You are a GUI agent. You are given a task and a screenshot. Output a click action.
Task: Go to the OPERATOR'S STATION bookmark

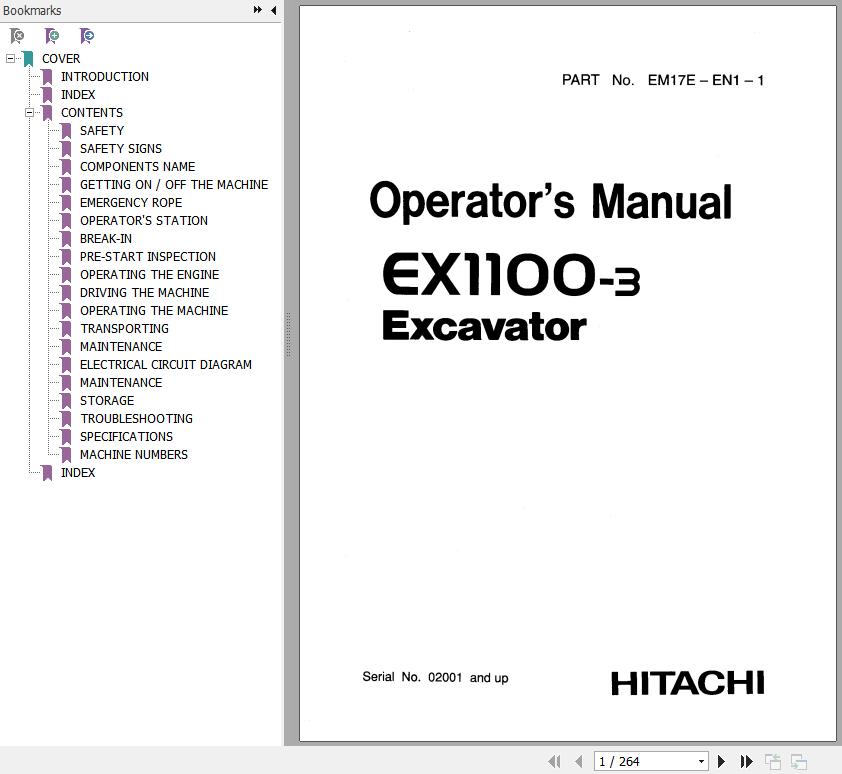[144, 221]
